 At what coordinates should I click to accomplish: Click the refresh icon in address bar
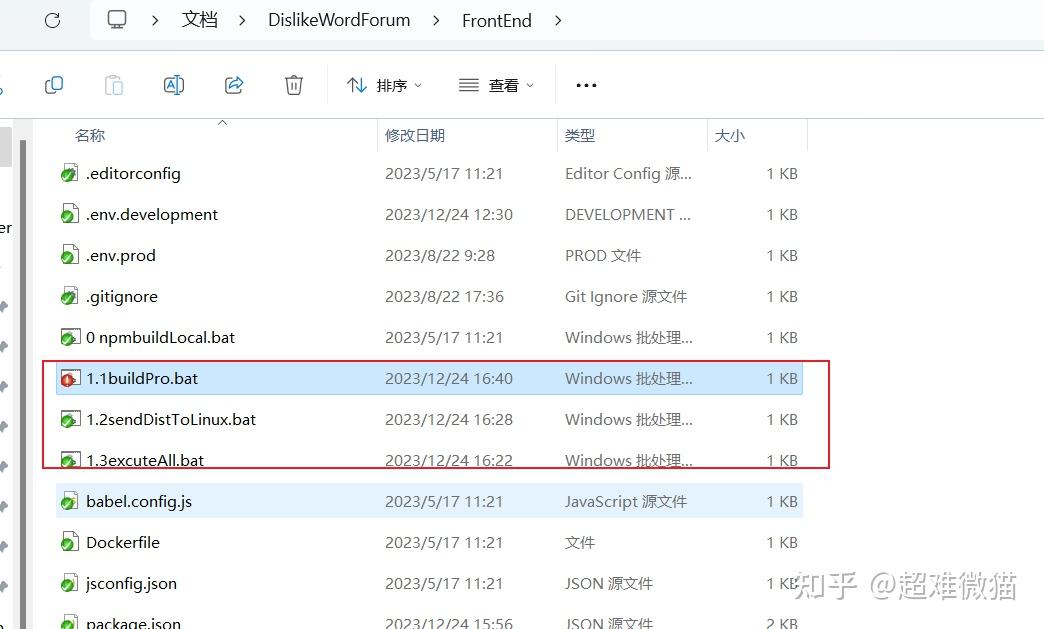[53, 21]
